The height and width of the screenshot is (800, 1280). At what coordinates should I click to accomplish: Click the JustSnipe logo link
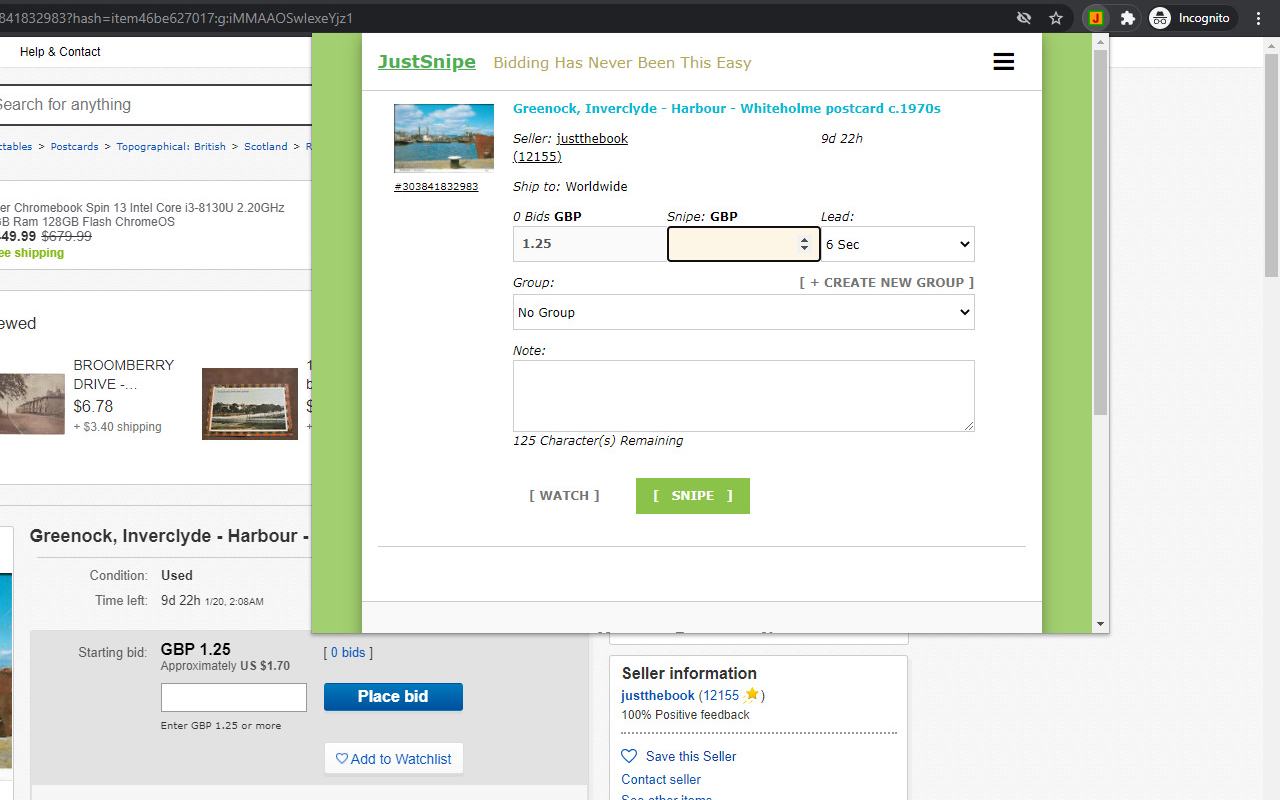[427, 61]
